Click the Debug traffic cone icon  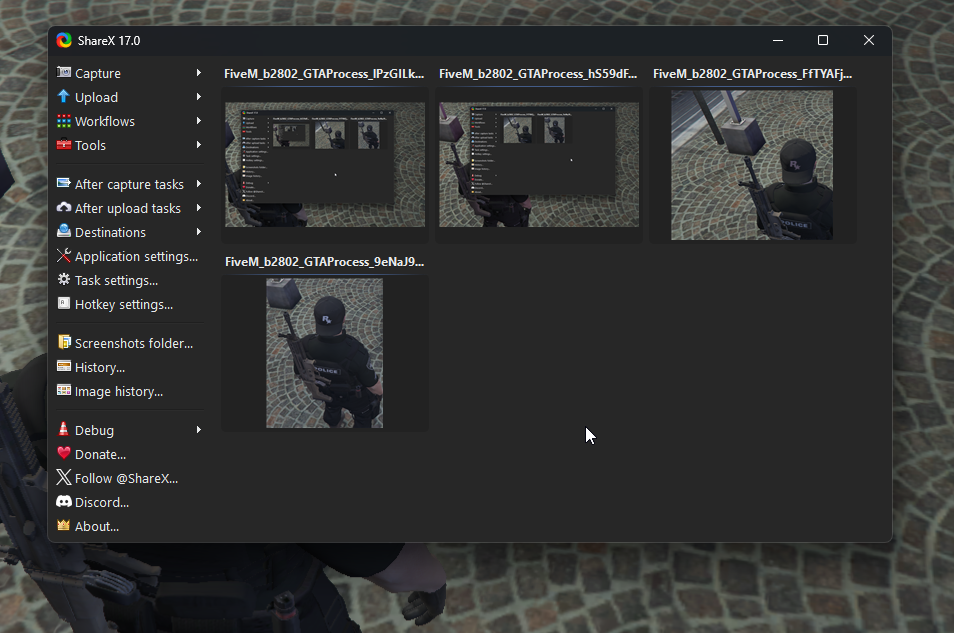63,429
